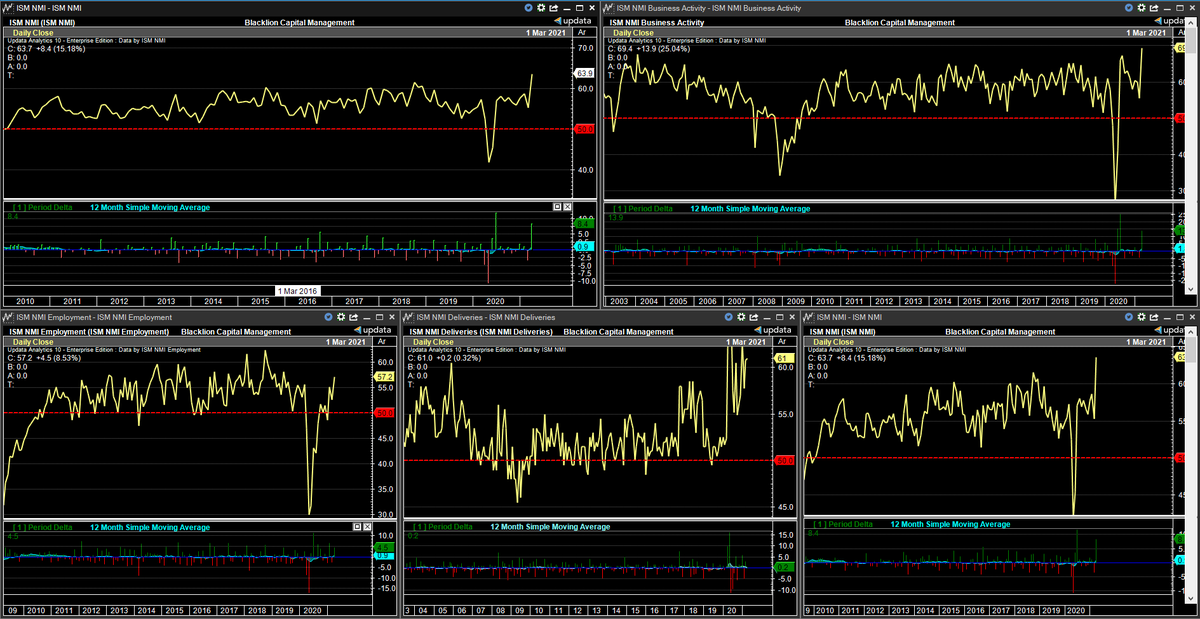Click 1 Mar 2021 date in top-left ISM NMI window
The height and width of the screenshot is (619, 1200).
click(545, 33)
